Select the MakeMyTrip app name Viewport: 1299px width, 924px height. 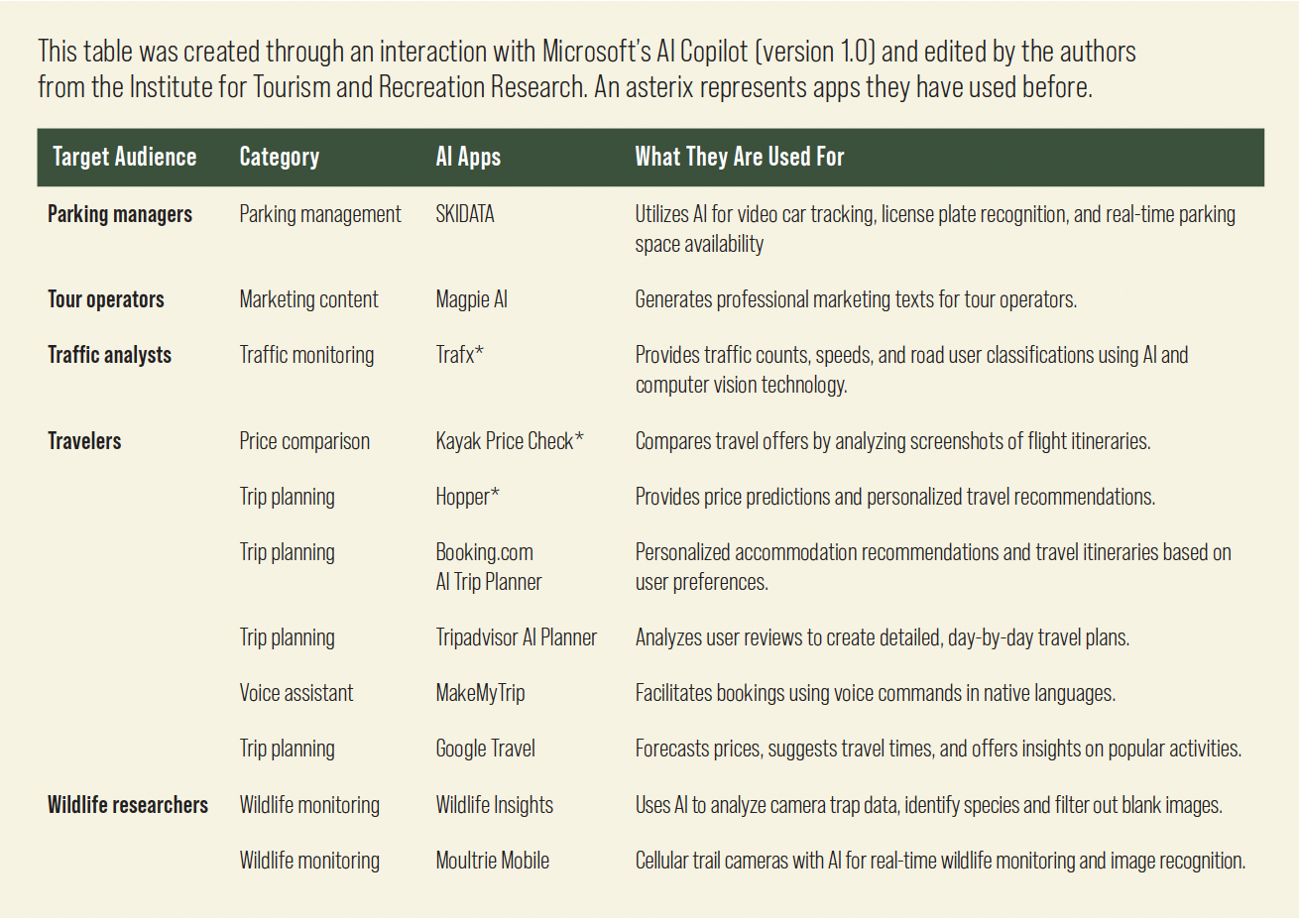(x=480, y=693)
